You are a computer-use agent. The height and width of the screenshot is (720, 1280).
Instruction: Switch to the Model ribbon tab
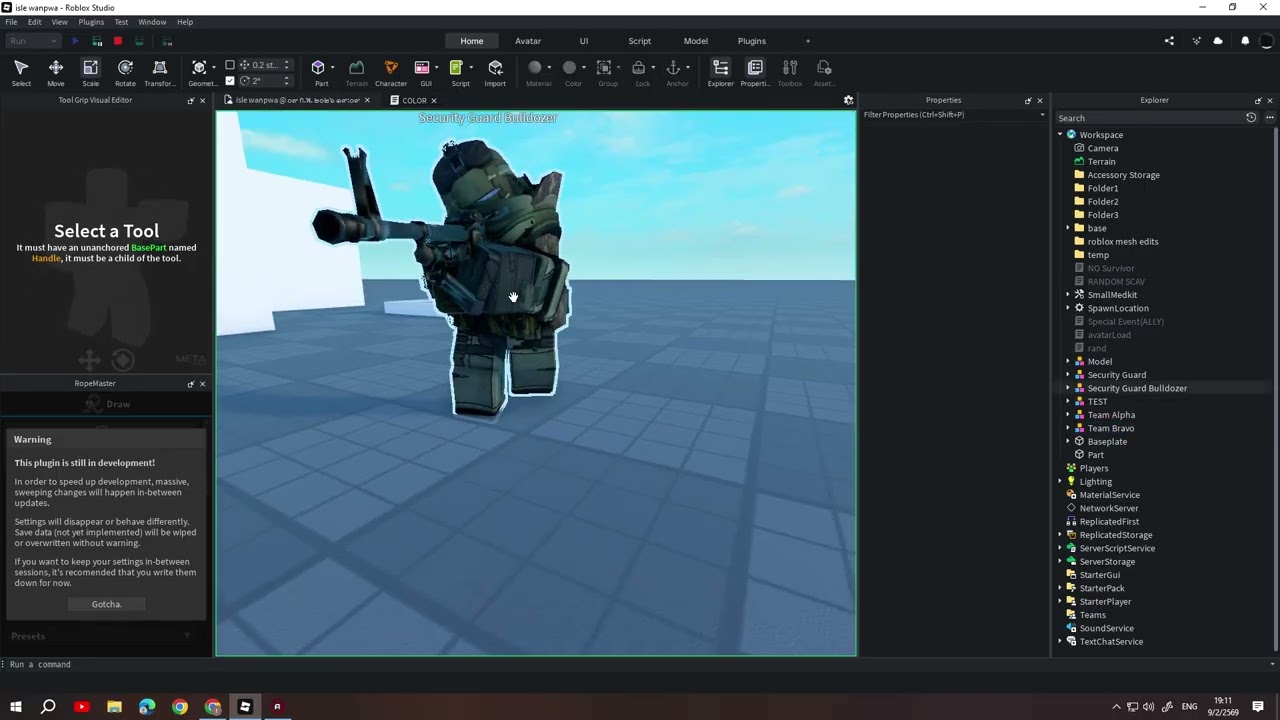click(x=696, y=41)
